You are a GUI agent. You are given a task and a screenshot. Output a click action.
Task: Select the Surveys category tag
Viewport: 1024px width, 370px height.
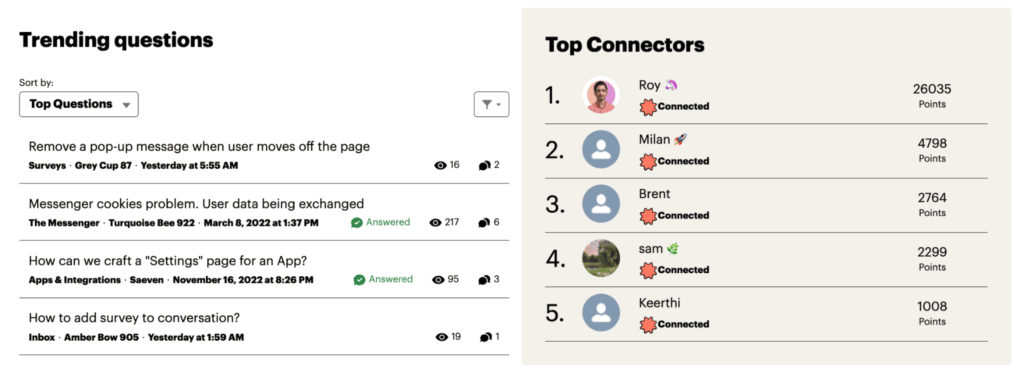click(x=47, y=165)
